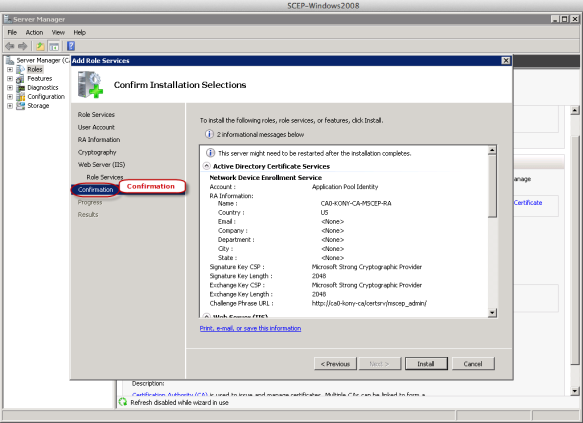Select Role Services under Web Server (IIS)
Image resolution: width=583 pixels, height=423 pixels.
[x=105, y=177]
